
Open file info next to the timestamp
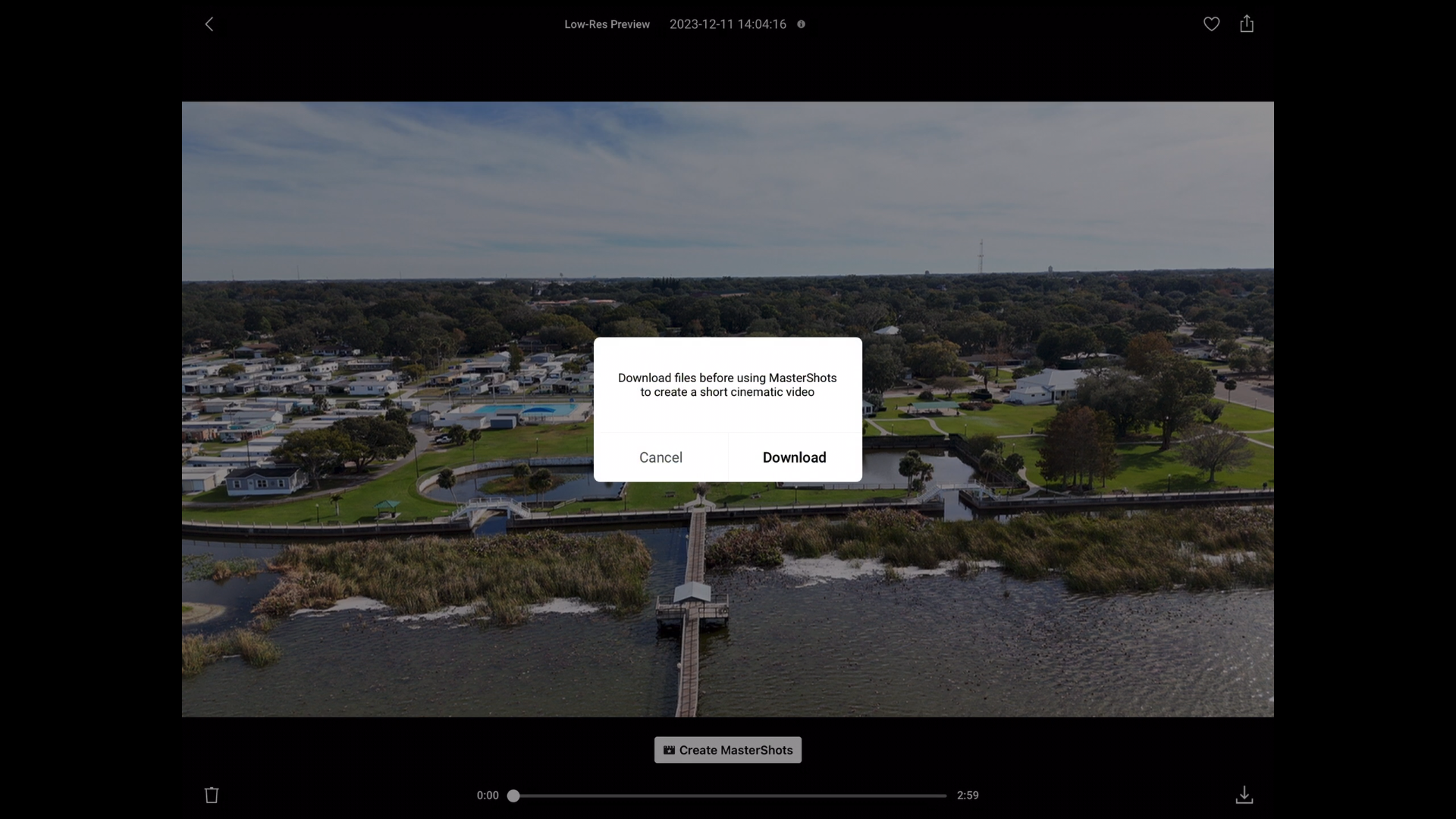pos(801,24)
